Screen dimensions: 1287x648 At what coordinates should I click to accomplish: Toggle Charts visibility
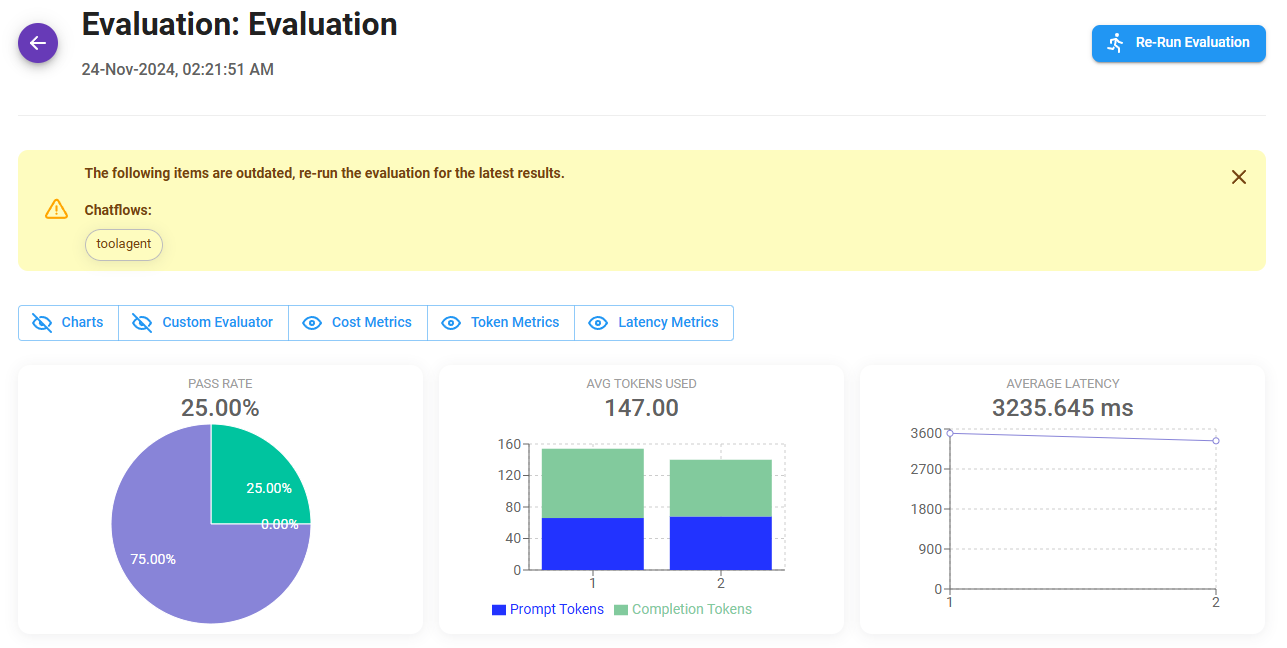pos(68,323)
